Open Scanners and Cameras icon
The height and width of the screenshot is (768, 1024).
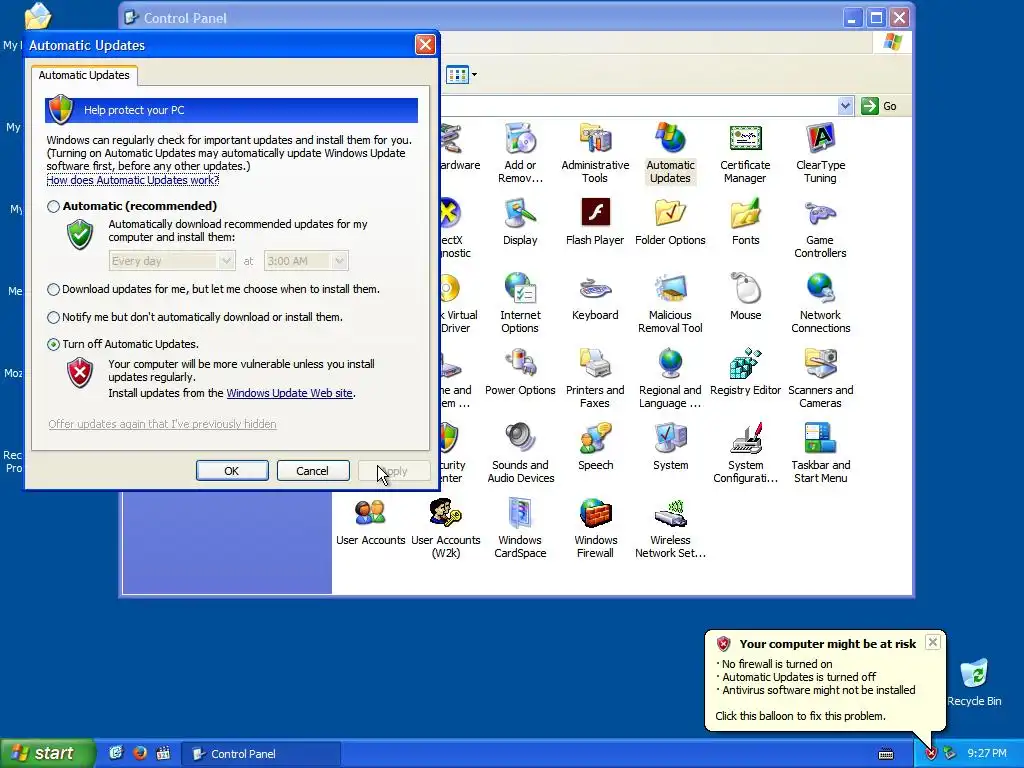820,378
